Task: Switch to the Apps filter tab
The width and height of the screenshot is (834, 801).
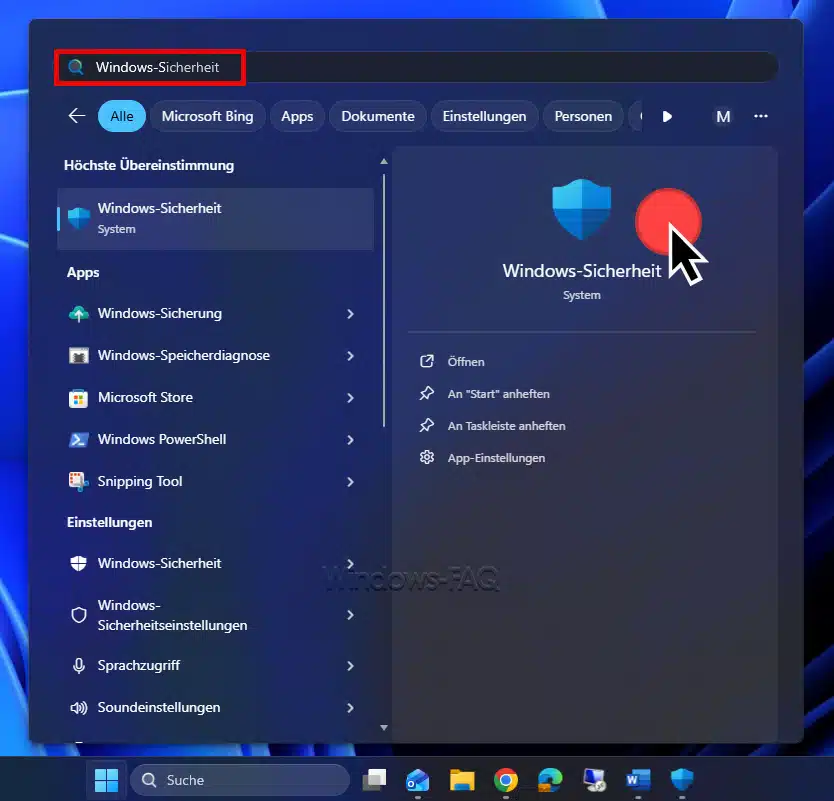Action: [297, 116]
